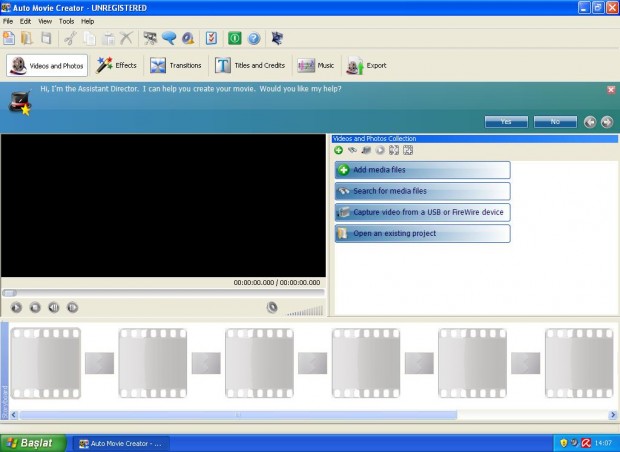The width and height of the screenshot is (620, 452).
Task: Click the Add media files button
Action: pos(423,170)
